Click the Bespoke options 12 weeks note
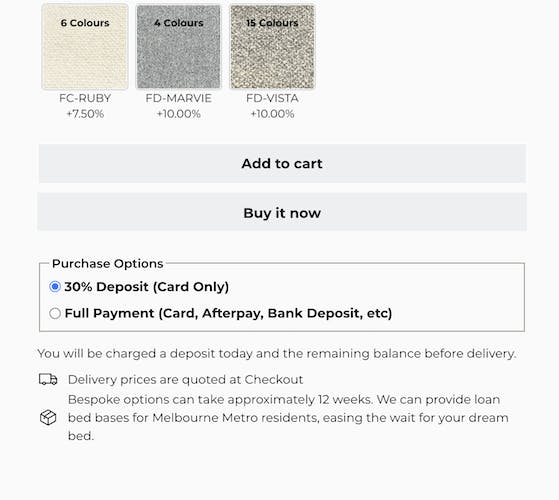This screenshot has height=500, width=559. click(288, 417)
